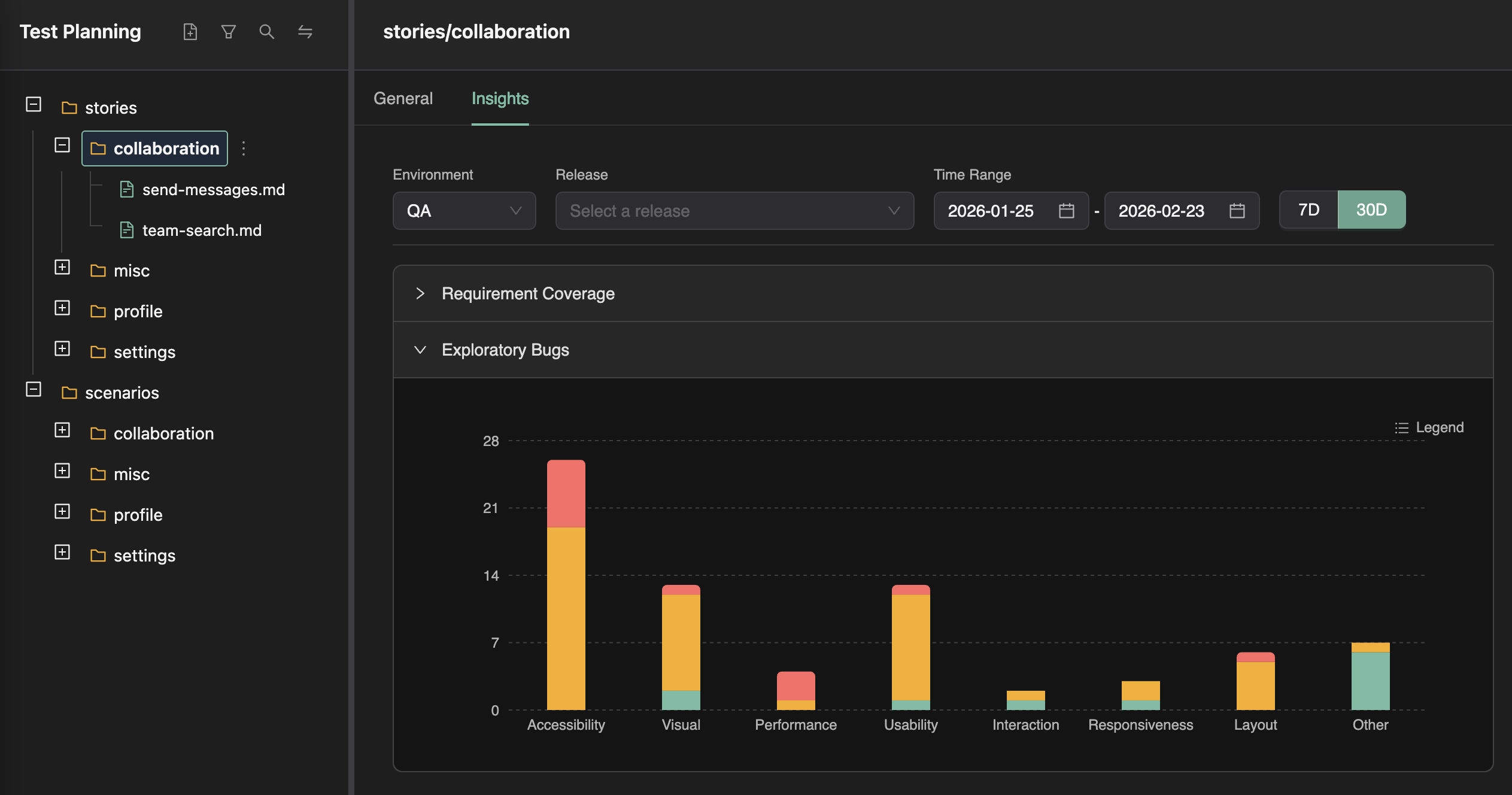This screenshot has width=1512, height=795.
Task: Click the new file icon in sidebar header
Action: pos(190,32)
